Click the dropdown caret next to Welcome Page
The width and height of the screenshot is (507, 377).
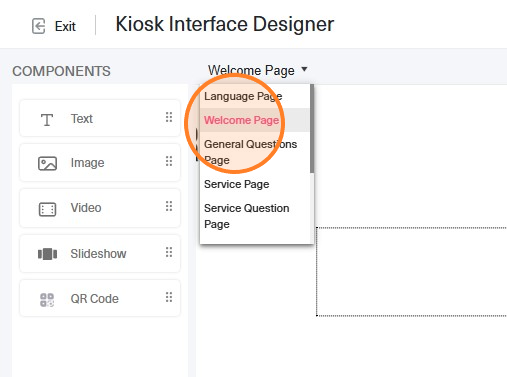point(304,69)
